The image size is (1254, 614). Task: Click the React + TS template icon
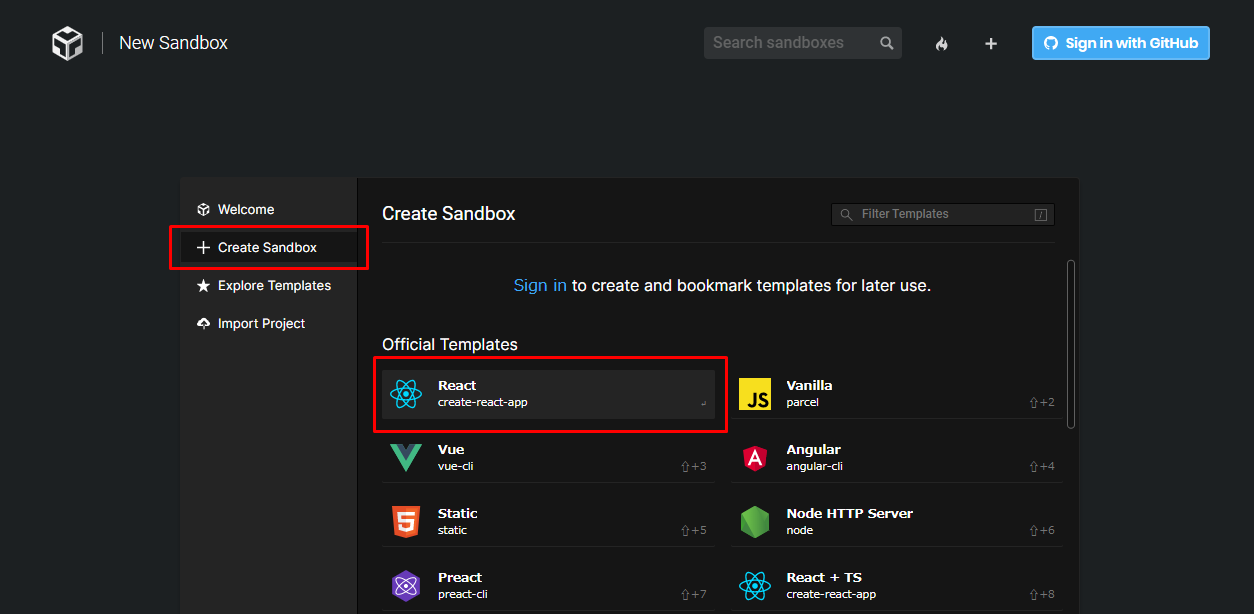755,585
